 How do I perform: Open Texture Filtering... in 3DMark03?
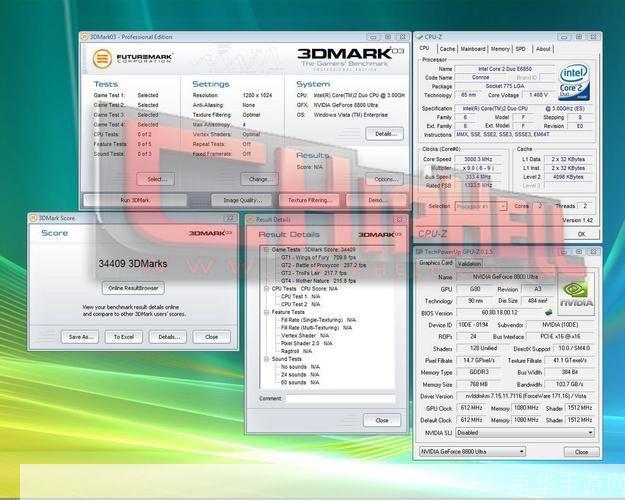click(310, 200)
